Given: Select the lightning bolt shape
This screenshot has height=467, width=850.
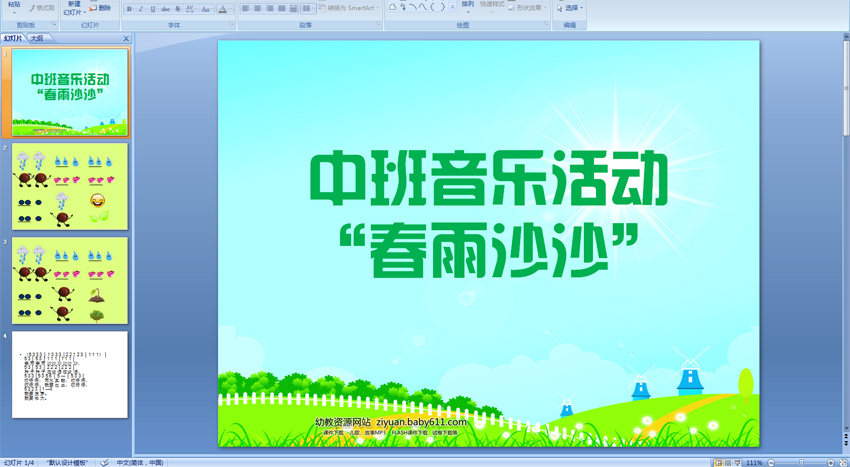Looking at the screenshot, I should [x=403, y=7].
